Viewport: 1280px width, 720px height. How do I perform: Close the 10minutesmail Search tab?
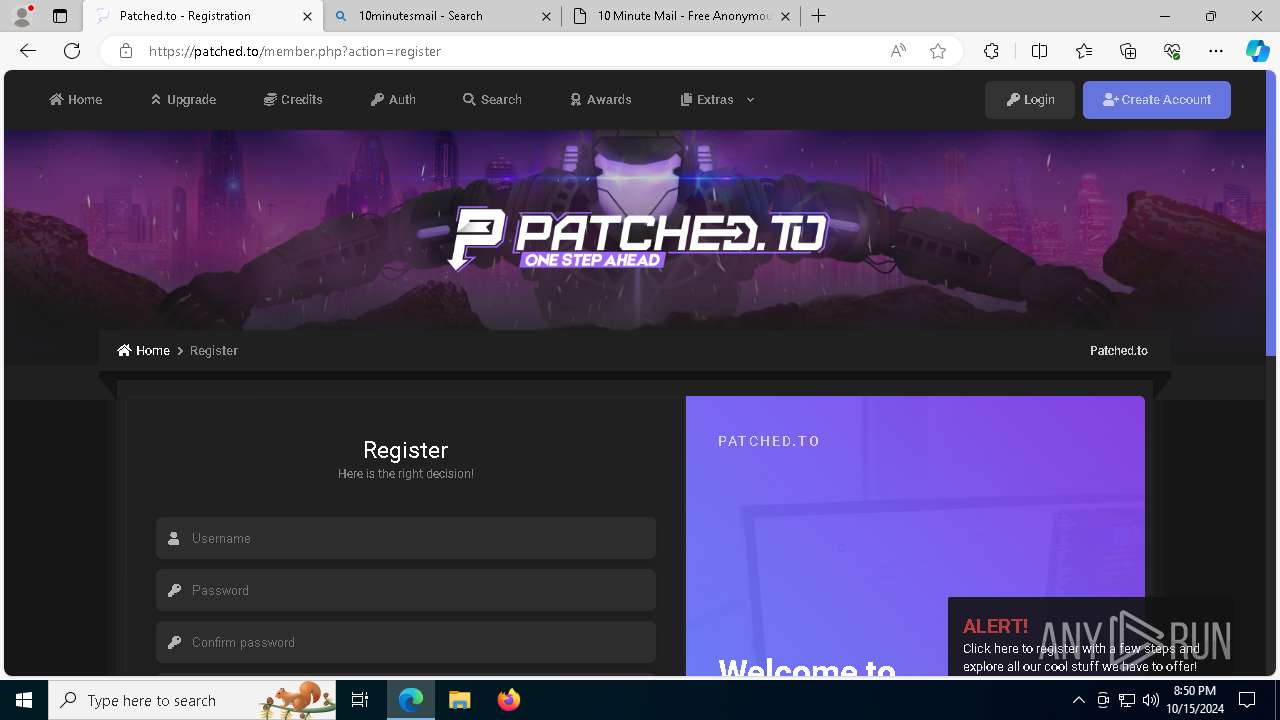pos(546,16)
